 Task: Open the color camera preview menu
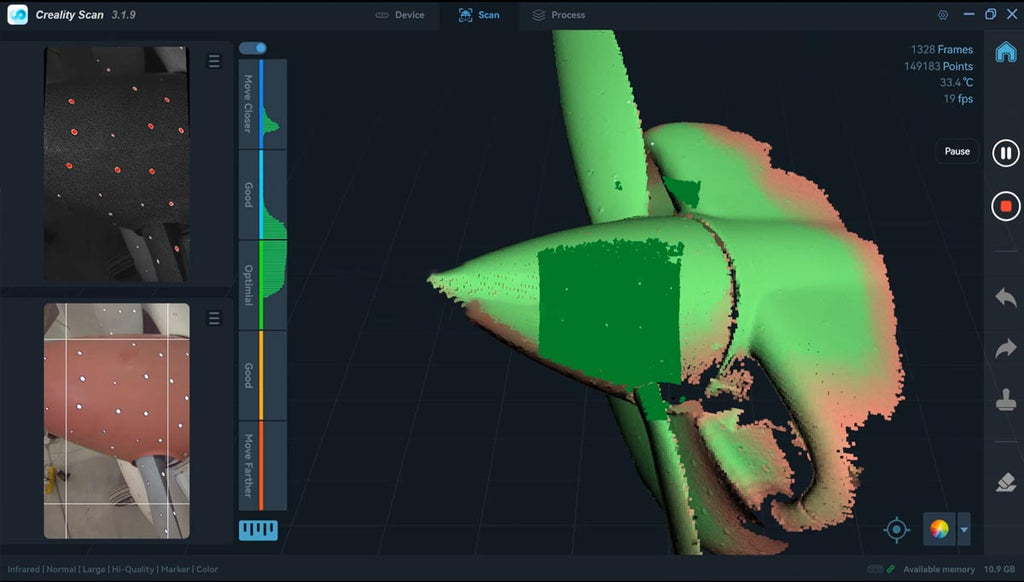[x=214, y=318]
